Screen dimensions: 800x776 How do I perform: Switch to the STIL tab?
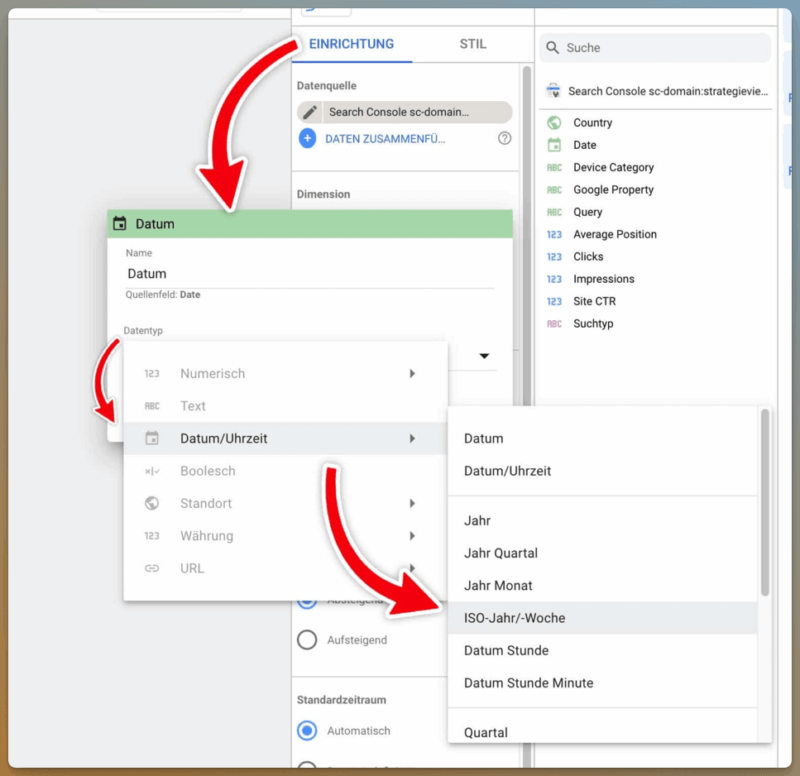(x=473, y=44)
